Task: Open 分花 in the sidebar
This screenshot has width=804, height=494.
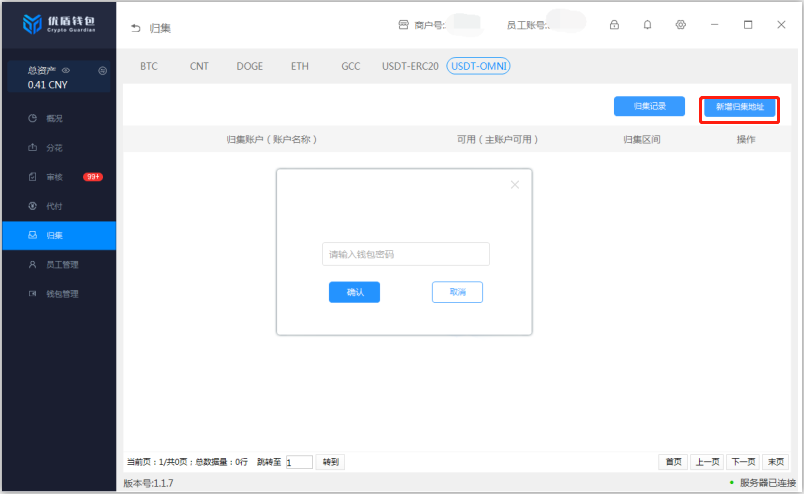Action: pos(53,148)
